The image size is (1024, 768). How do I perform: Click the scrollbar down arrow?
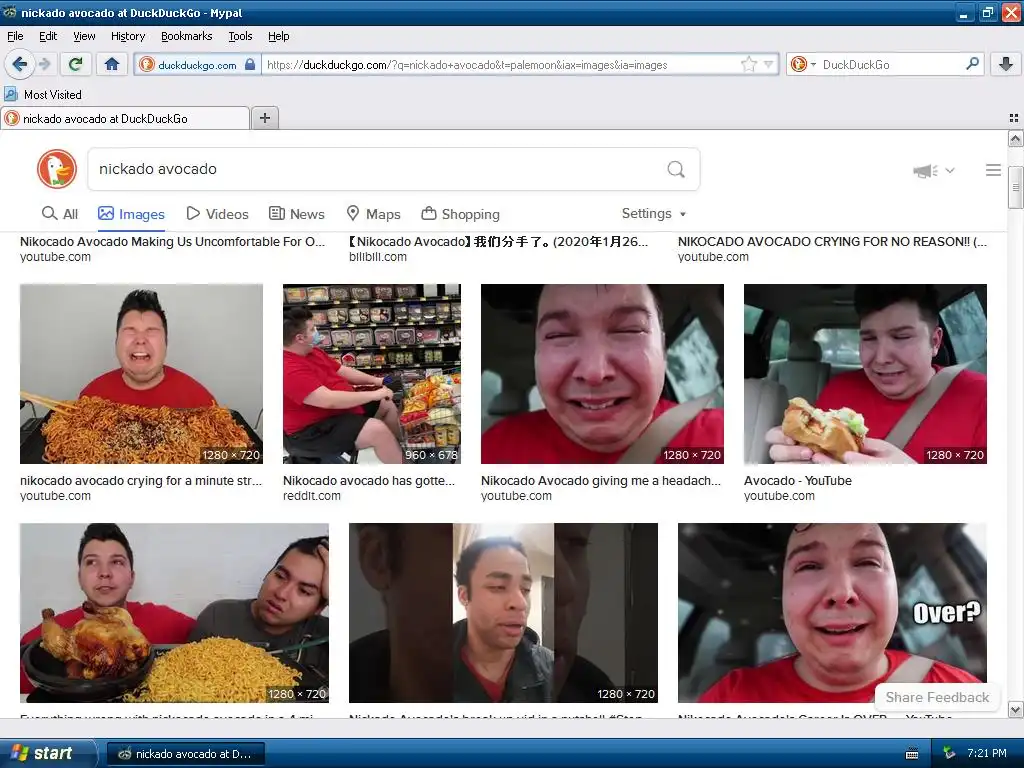pos(1015,709)
